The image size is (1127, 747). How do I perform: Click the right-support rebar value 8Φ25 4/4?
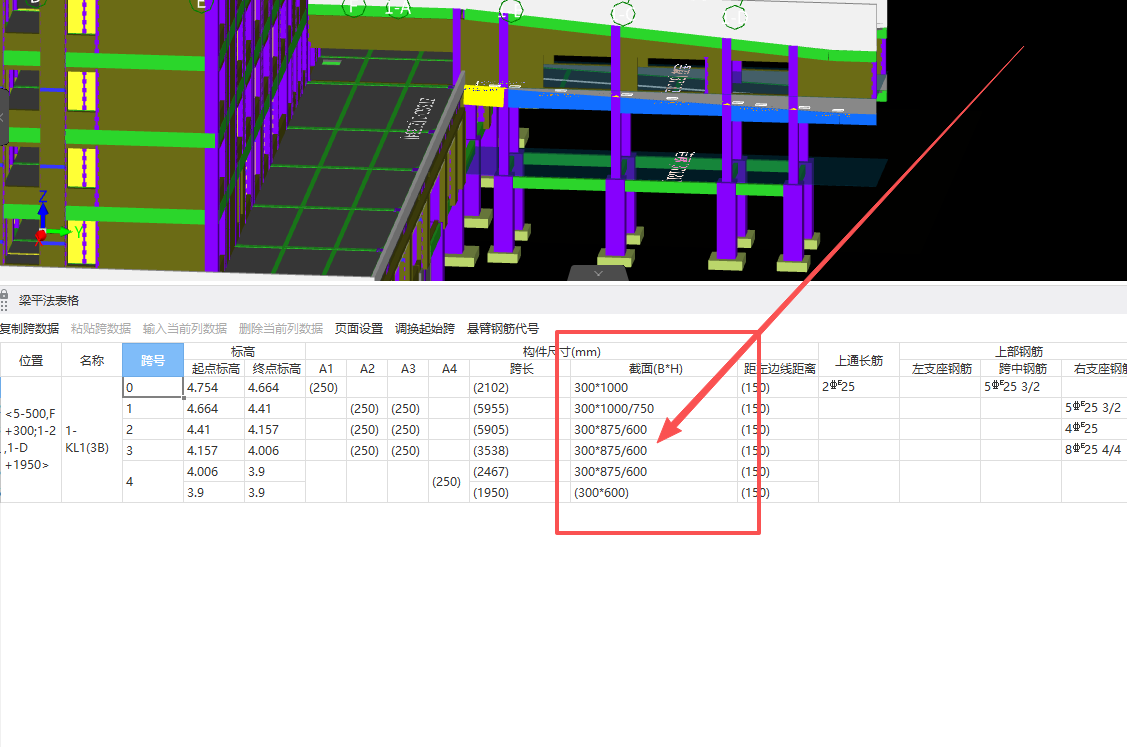tap(1095, 450)
